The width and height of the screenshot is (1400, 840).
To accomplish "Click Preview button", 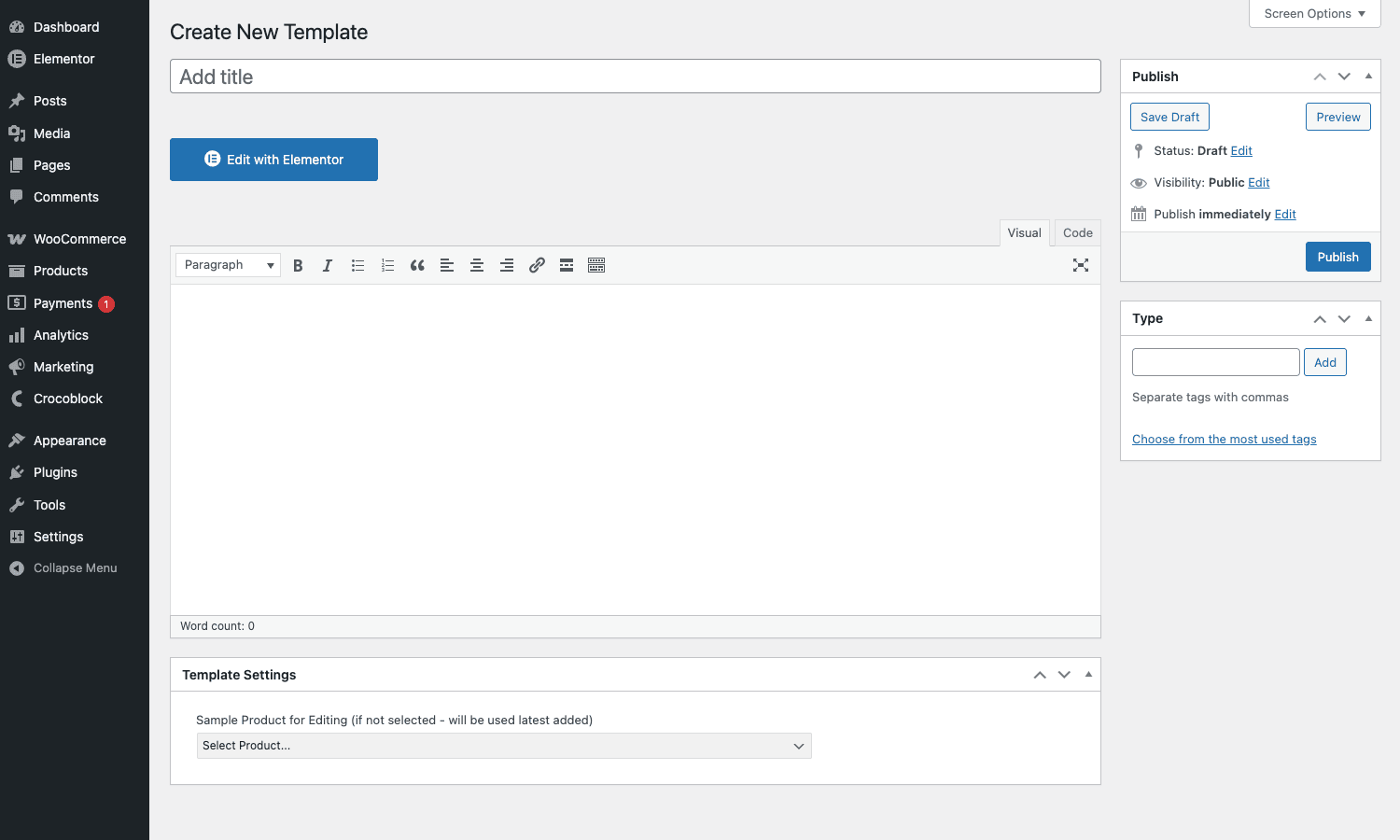I will (x=1338, y=117).
